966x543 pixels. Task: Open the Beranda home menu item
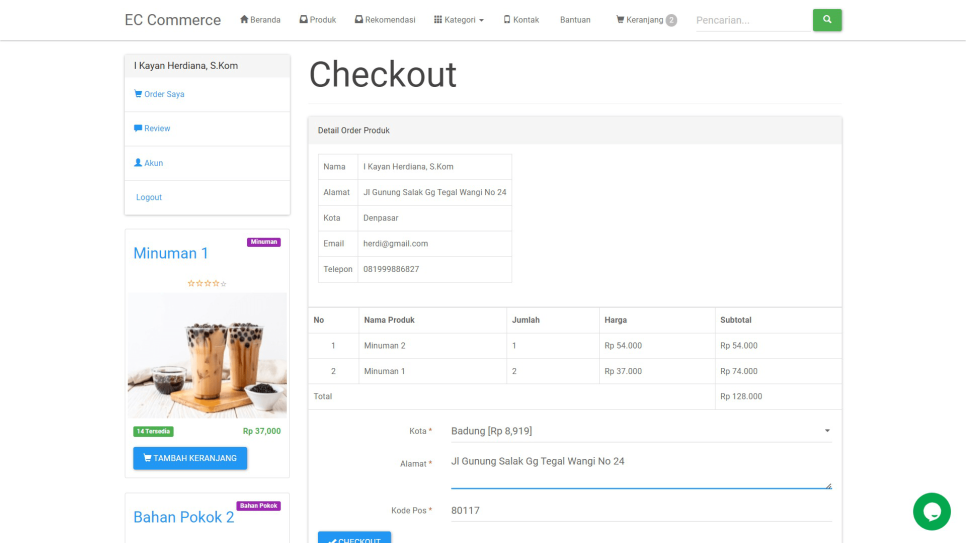[x=260, y=20]
